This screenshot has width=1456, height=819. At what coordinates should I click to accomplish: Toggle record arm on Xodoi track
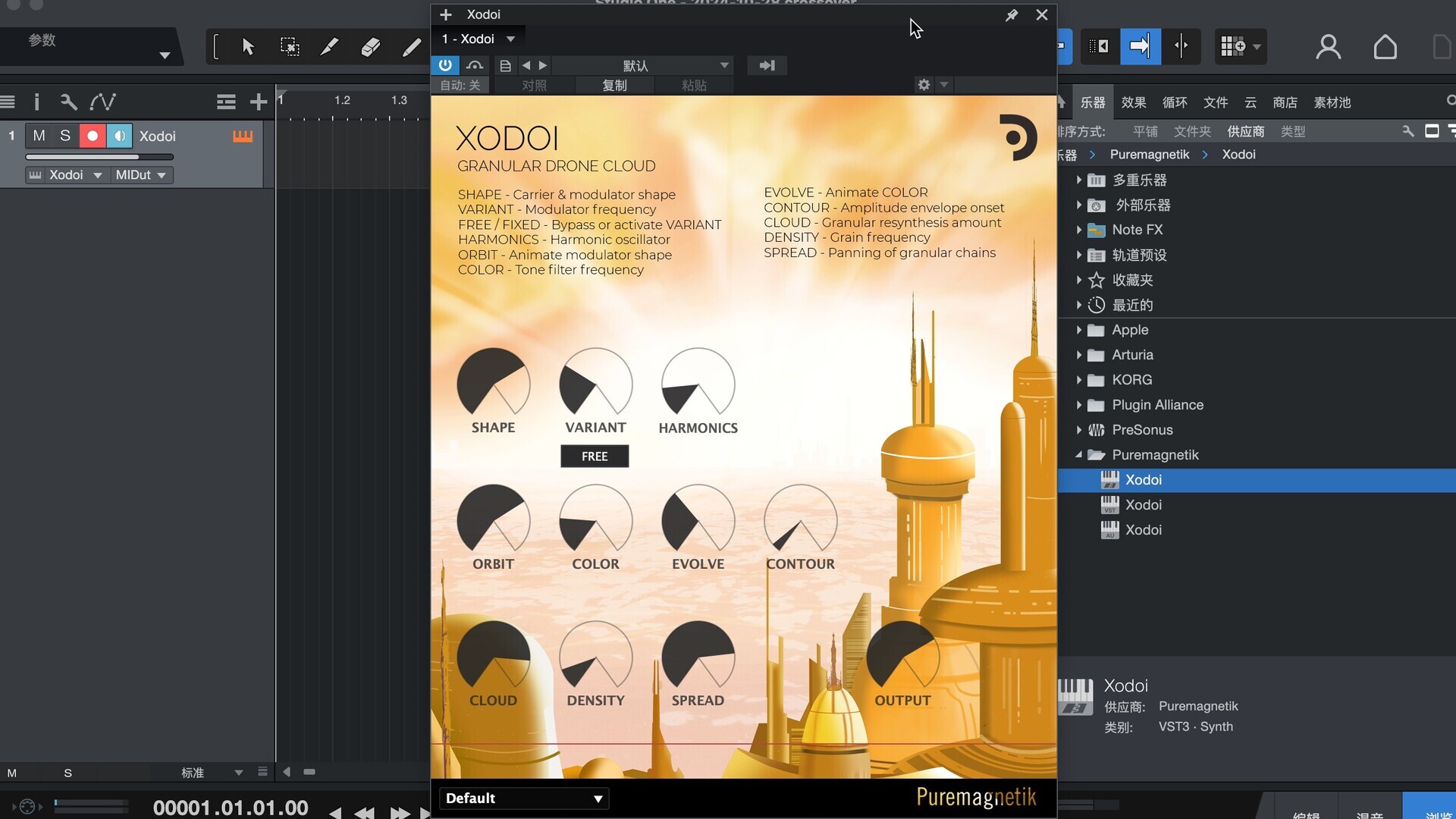[93, 136]
